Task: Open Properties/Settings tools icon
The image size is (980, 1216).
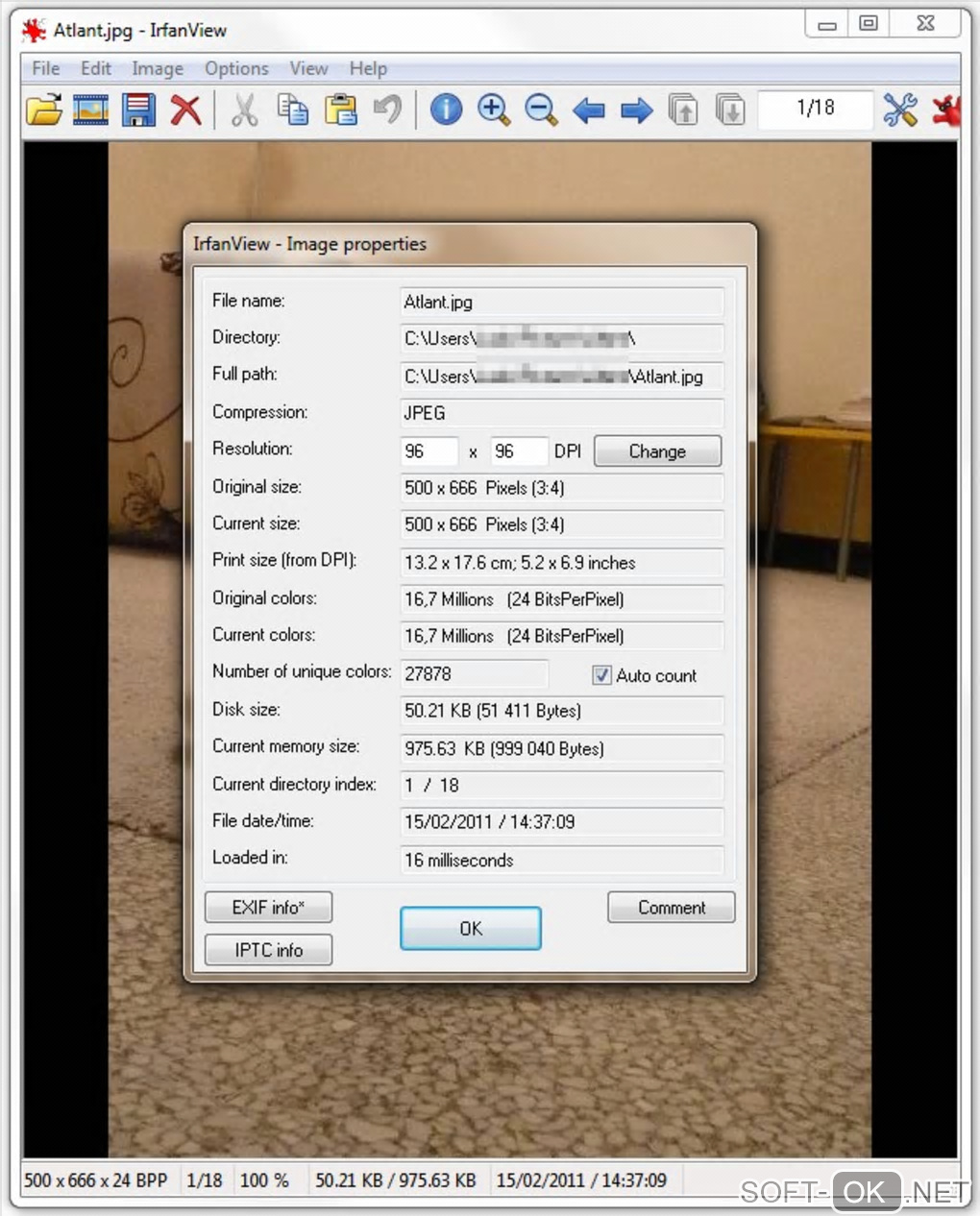Action: click(900, 109)
